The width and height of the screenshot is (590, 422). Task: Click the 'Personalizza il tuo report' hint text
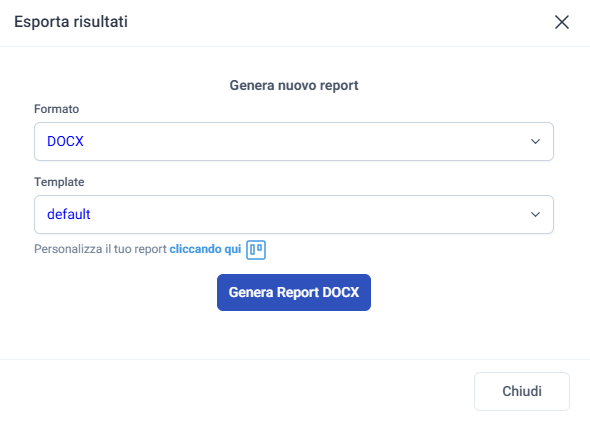coord(100,249)
